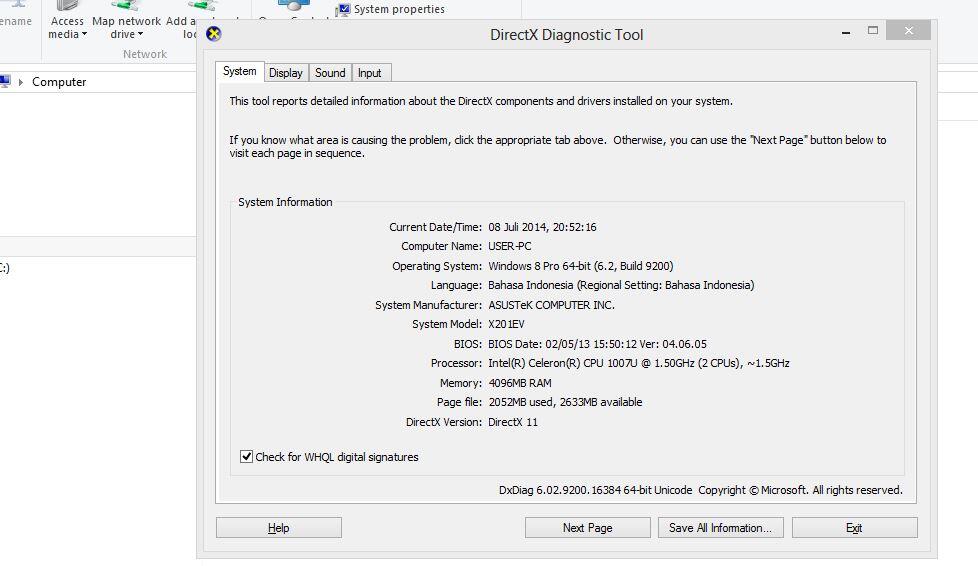The image size is (978, 566).
Task: Click the System Information group label
Action: [285, 202]
